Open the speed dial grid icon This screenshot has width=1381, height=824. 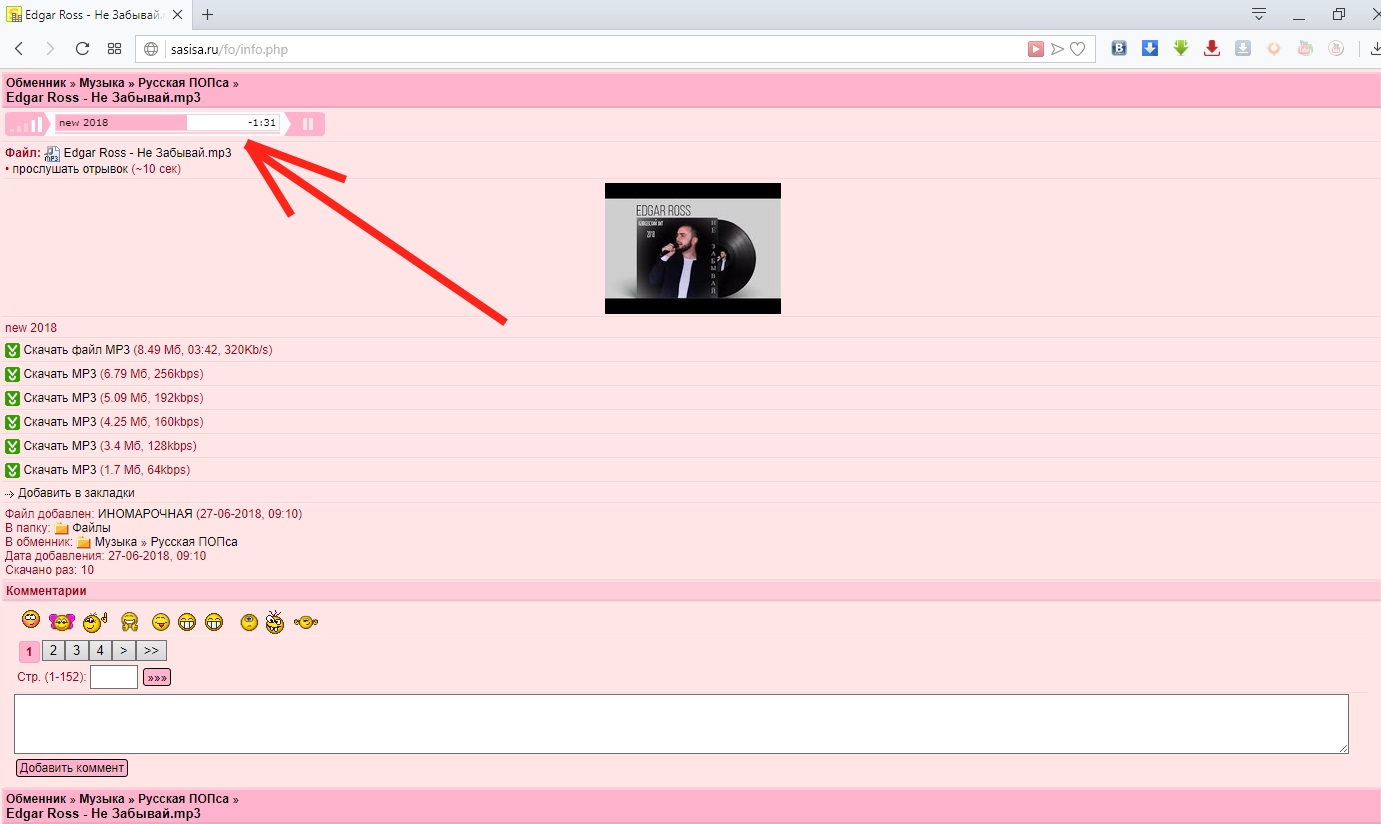pyautogui.click(x=114, y=49)
